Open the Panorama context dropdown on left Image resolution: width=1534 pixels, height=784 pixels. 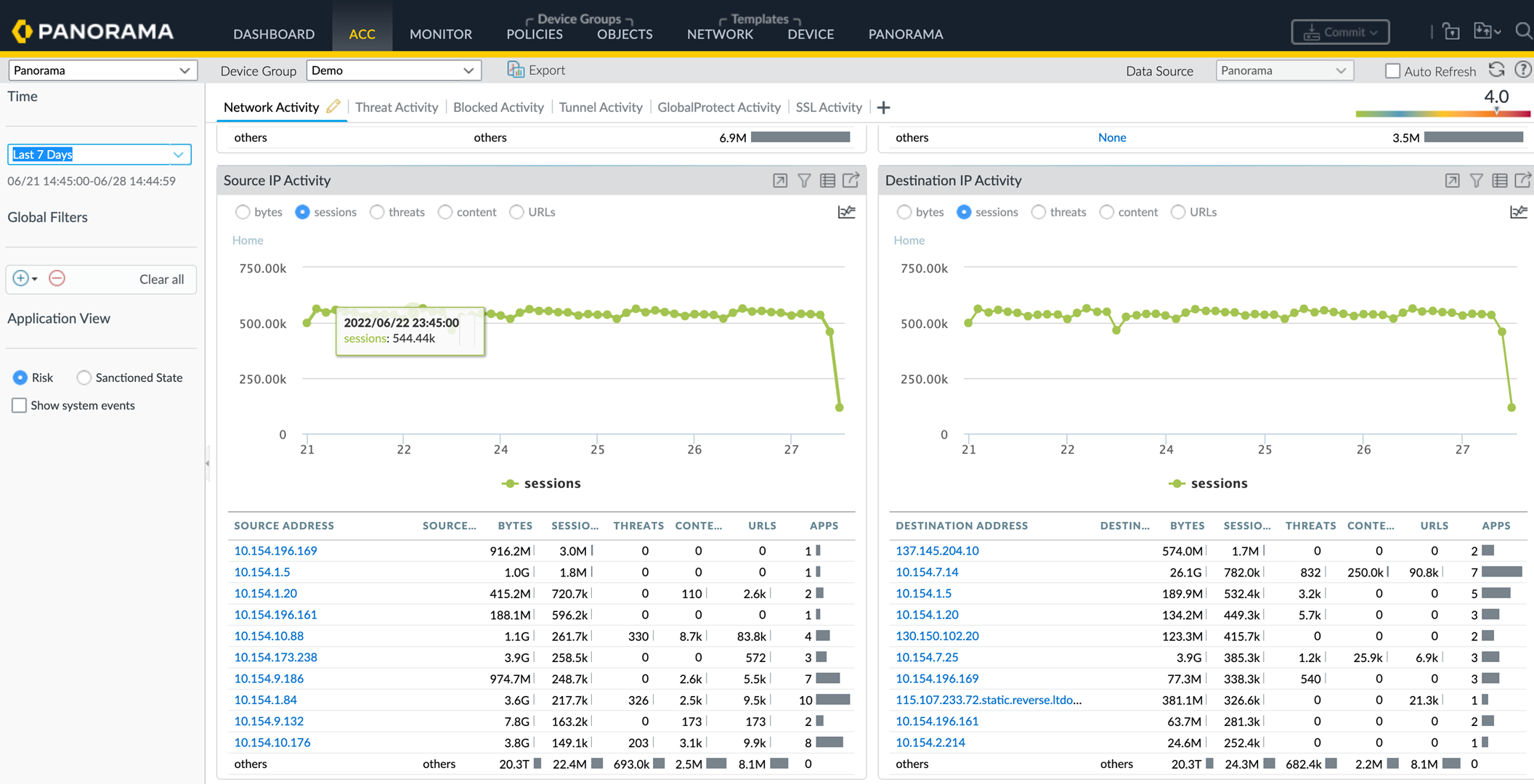pyautogui.click(x=102, y=70)
